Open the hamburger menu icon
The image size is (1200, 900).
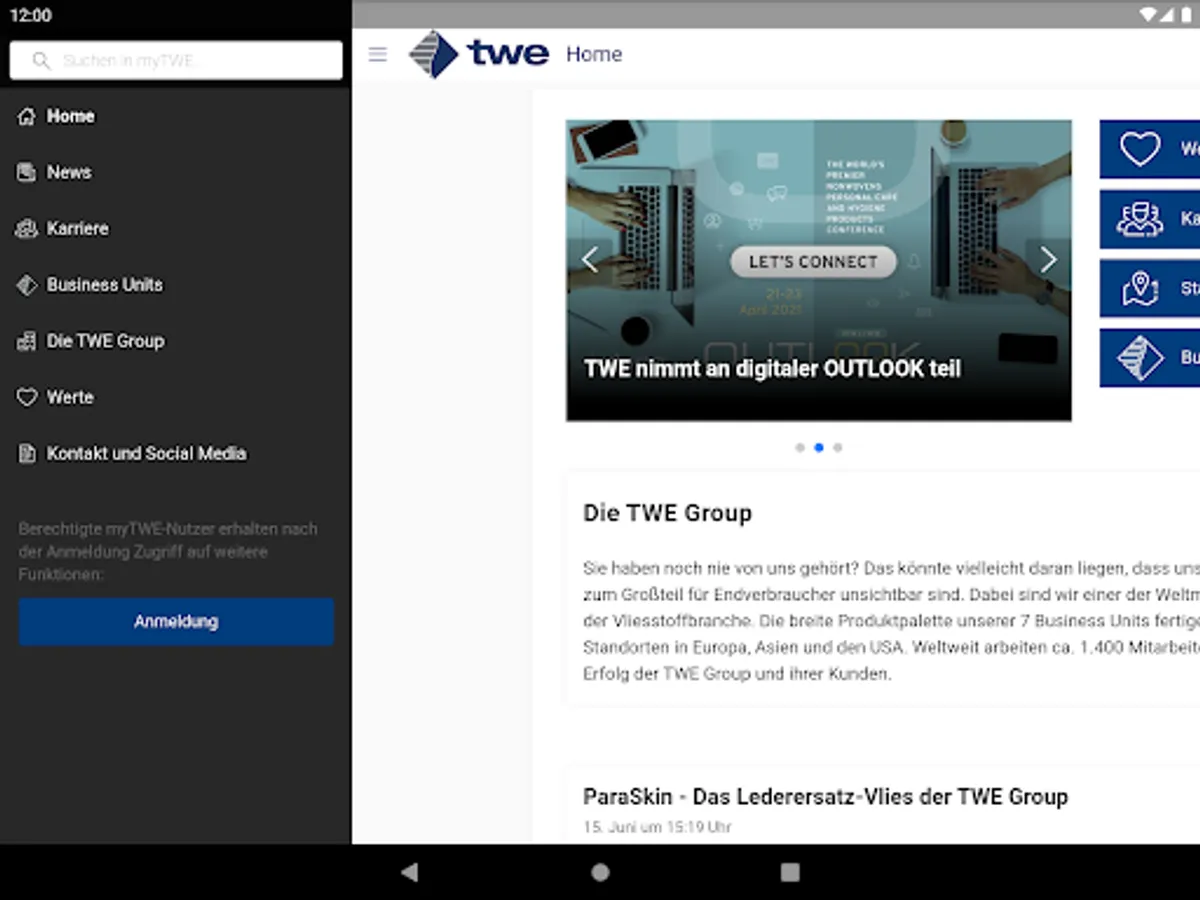(x=377, y=54)
